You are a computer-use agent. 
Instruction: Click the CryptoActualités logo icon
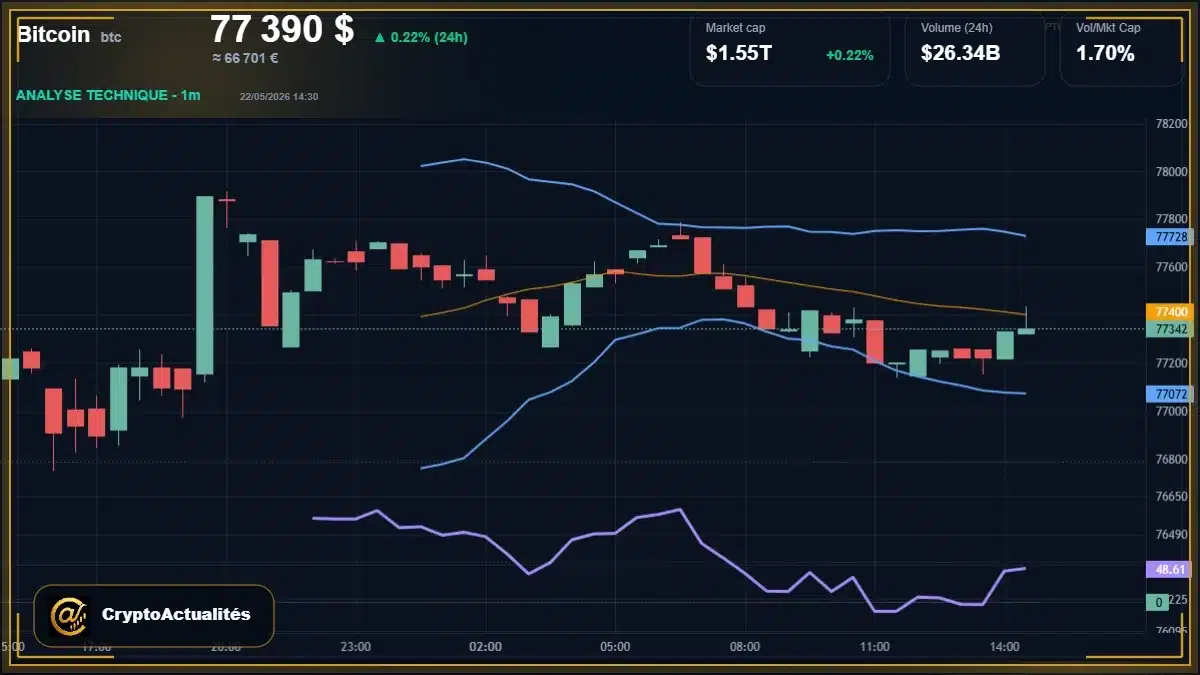click(68, 615)
